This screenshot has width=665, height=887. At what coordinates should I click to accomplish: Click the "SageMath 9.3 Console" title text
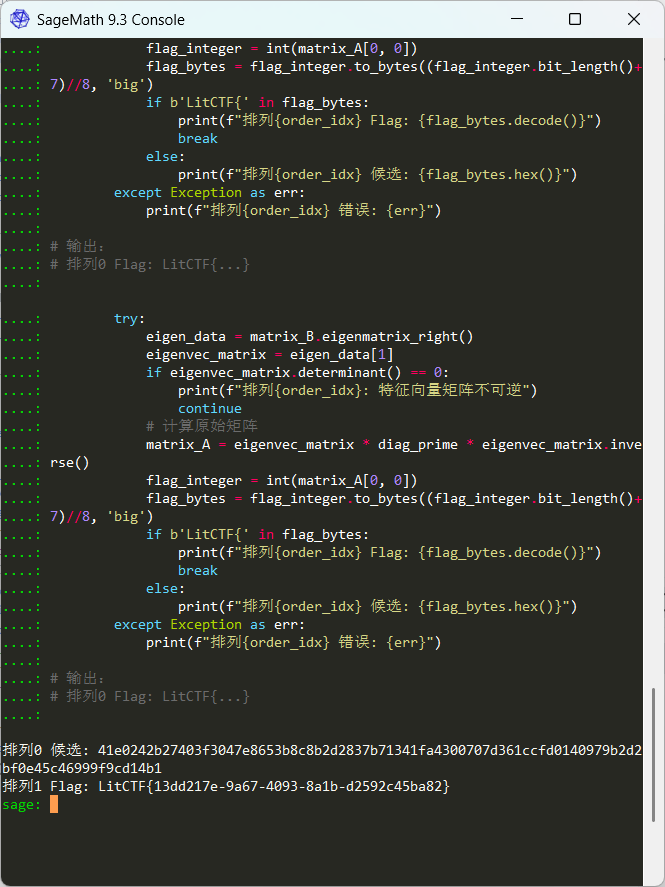click(111, 20)
